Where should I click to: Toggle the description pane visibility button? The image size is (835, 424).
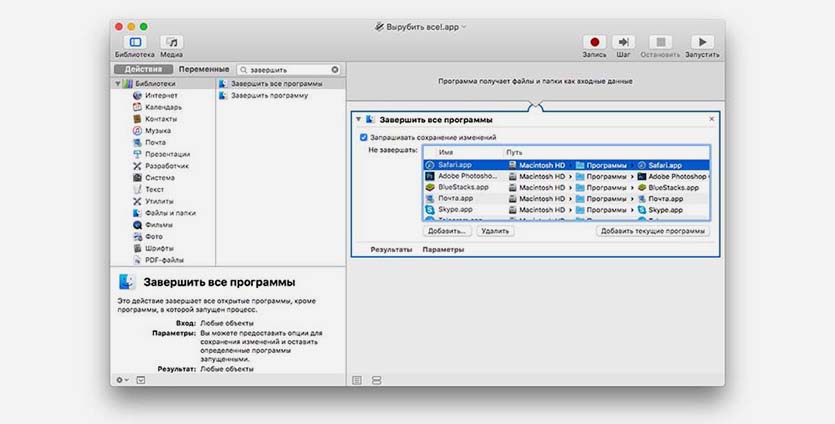[x=141, y=380]
